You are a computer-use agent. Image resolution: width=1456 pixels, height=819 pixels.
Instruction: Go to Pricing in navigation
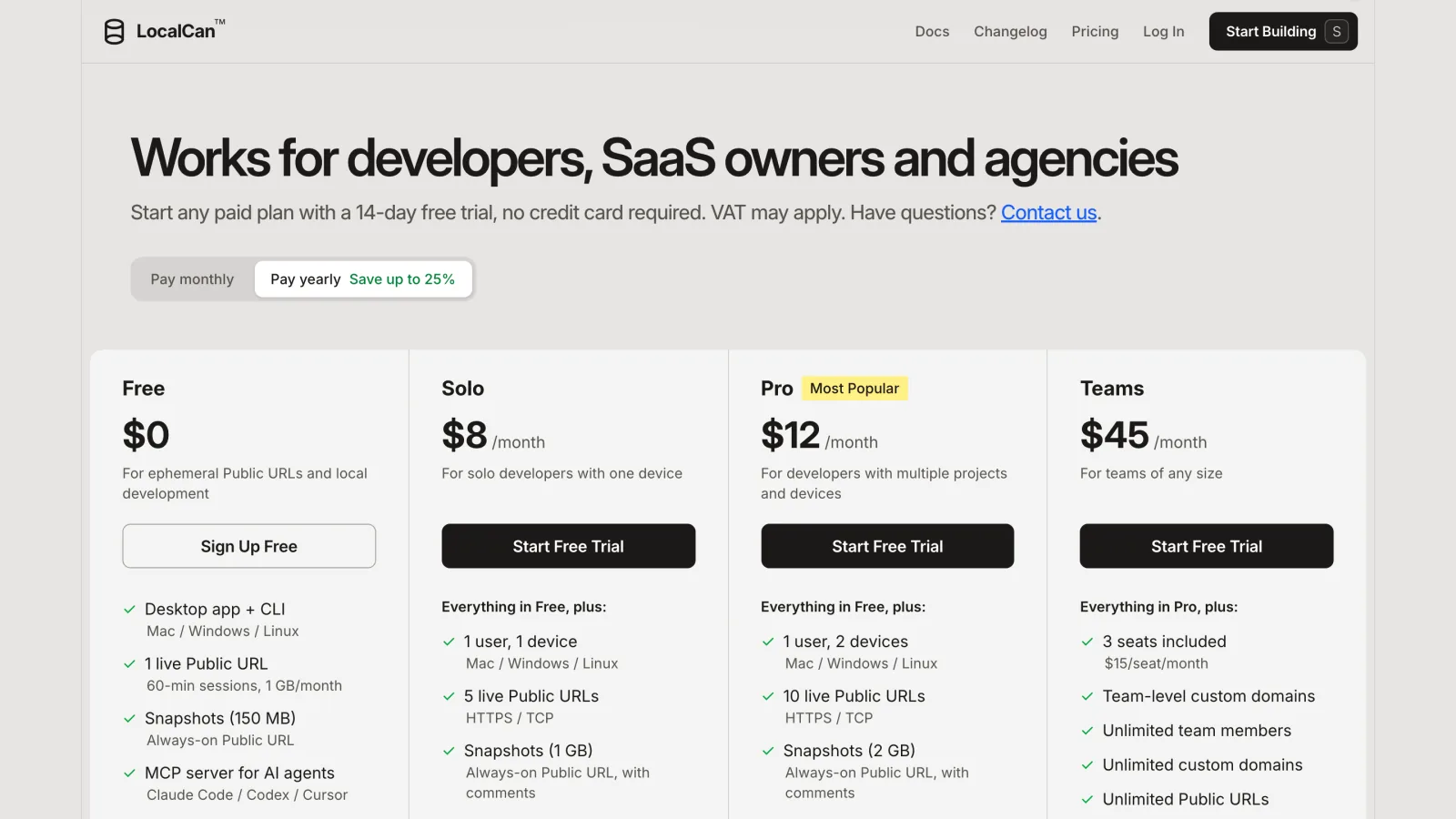(x=1095, y=32)
